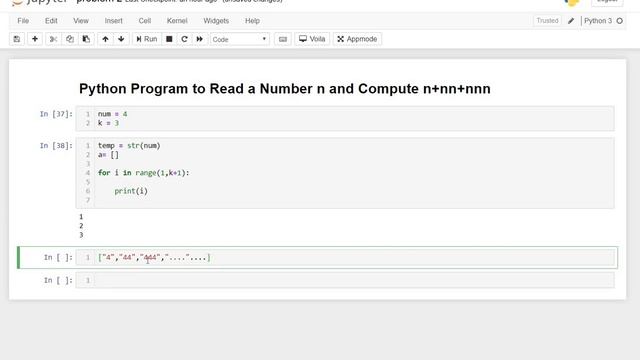Click the last empty code cell
The height and width of the screenshot is (360, 640).
coord(345,280)
